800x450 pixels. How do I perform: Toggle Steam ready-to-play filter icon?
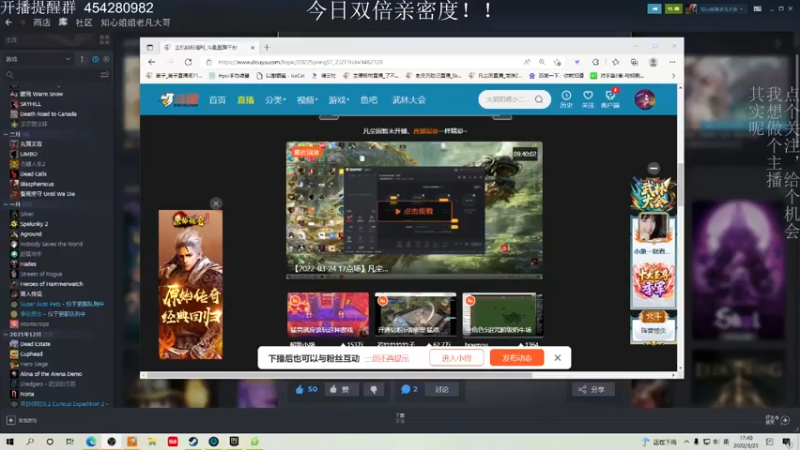106,59
